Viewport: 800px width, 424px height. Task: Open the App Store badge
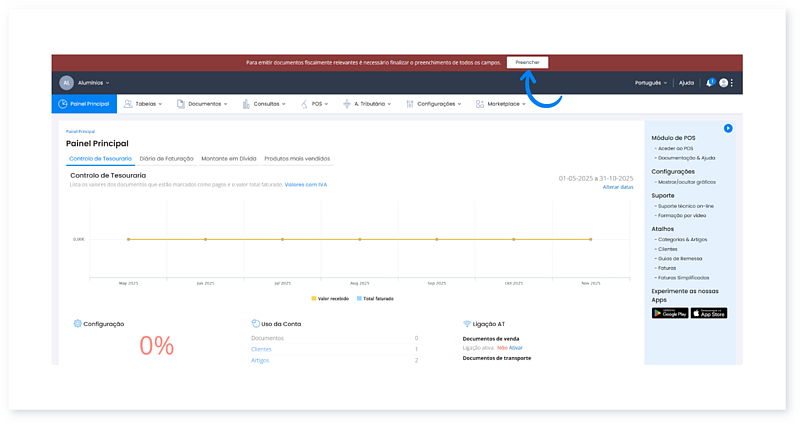709,313
